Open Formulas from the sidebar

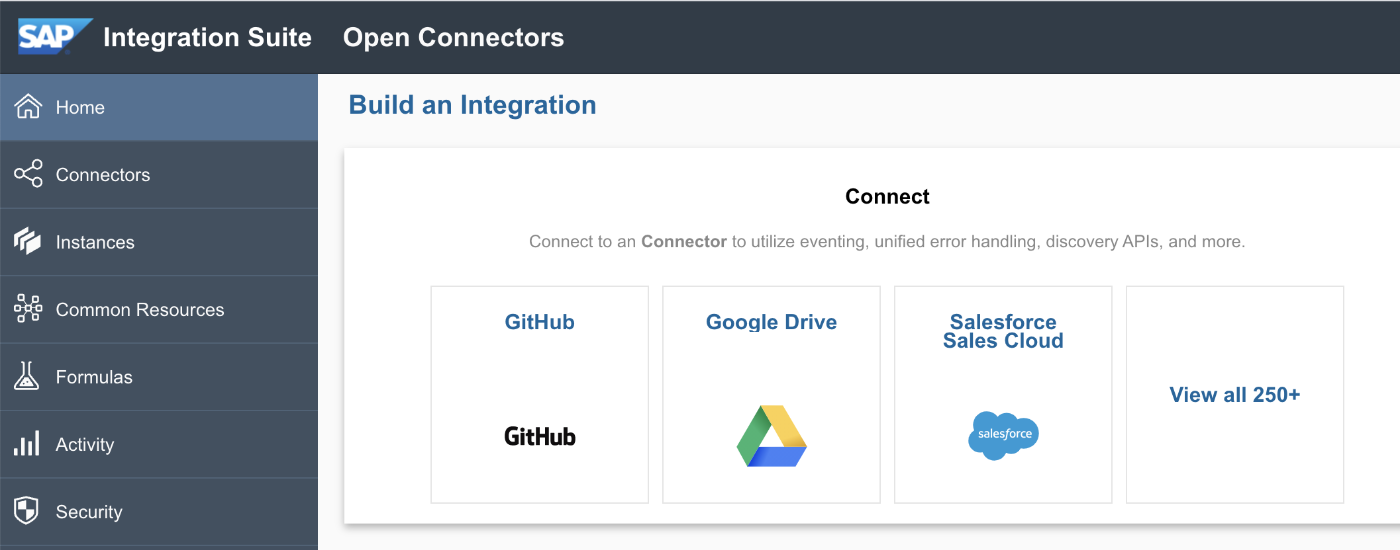(x=159, y=377)
